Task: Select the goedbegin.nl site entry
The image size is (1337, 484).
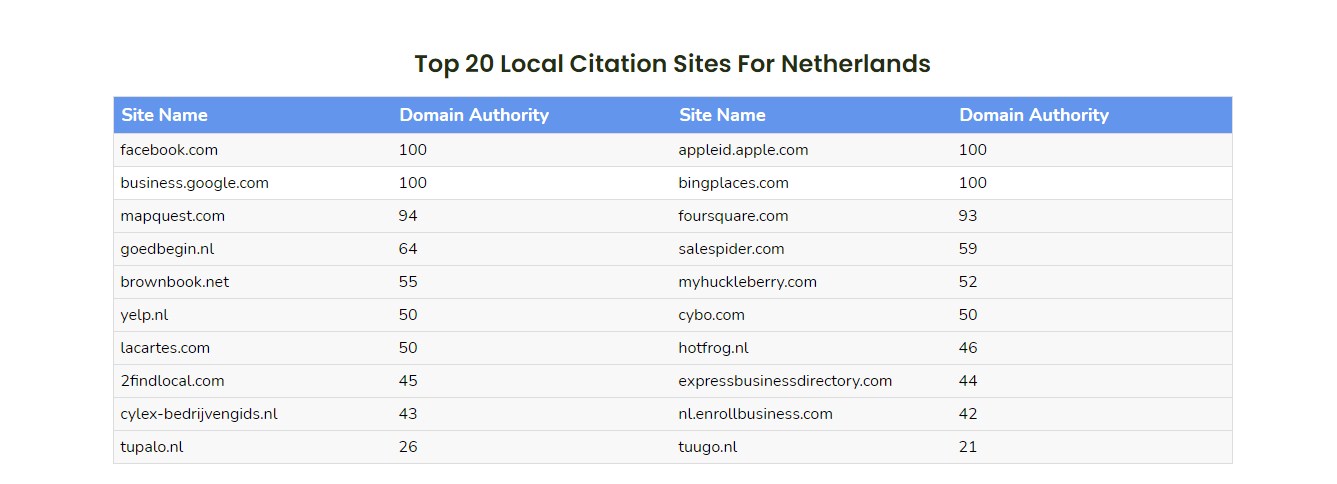Action: (167, 249)
